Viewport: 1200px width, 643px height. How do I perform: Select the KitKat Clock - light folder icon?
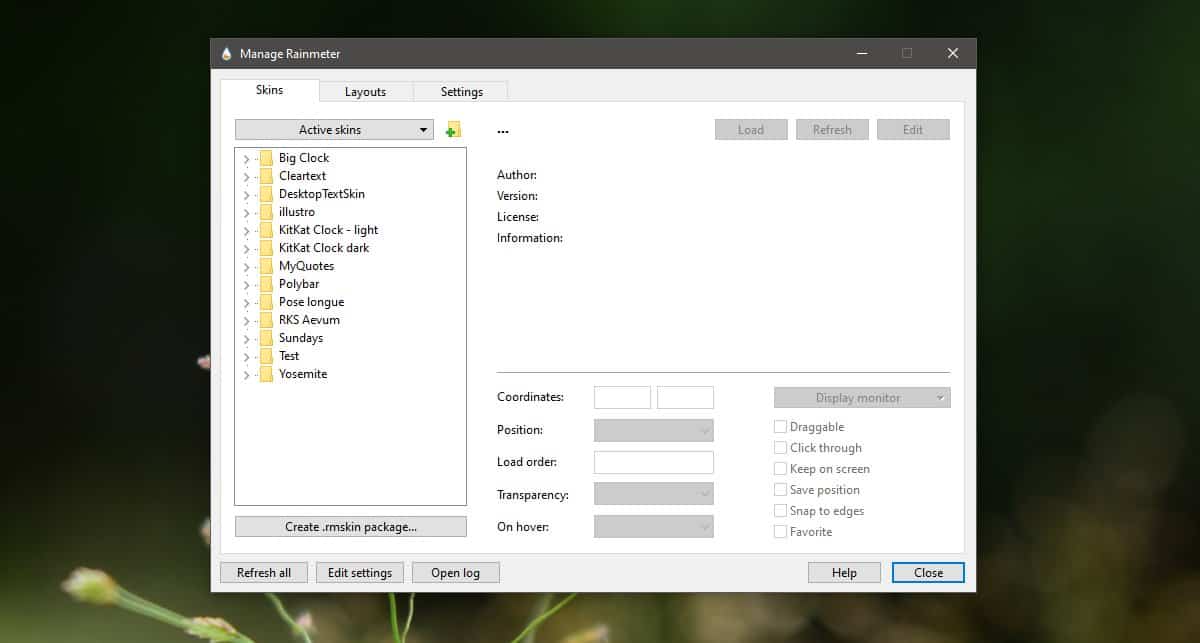266,230
